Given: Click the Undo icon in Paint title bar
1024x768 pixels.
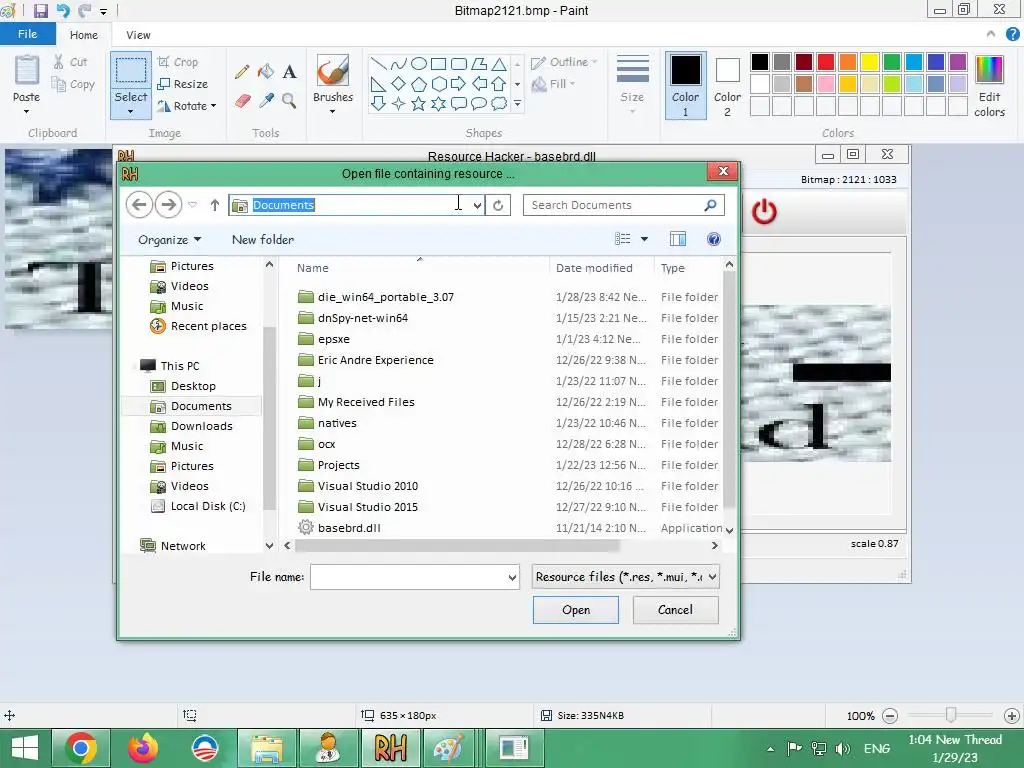Looking at the screenshot, I should [63, 10].
